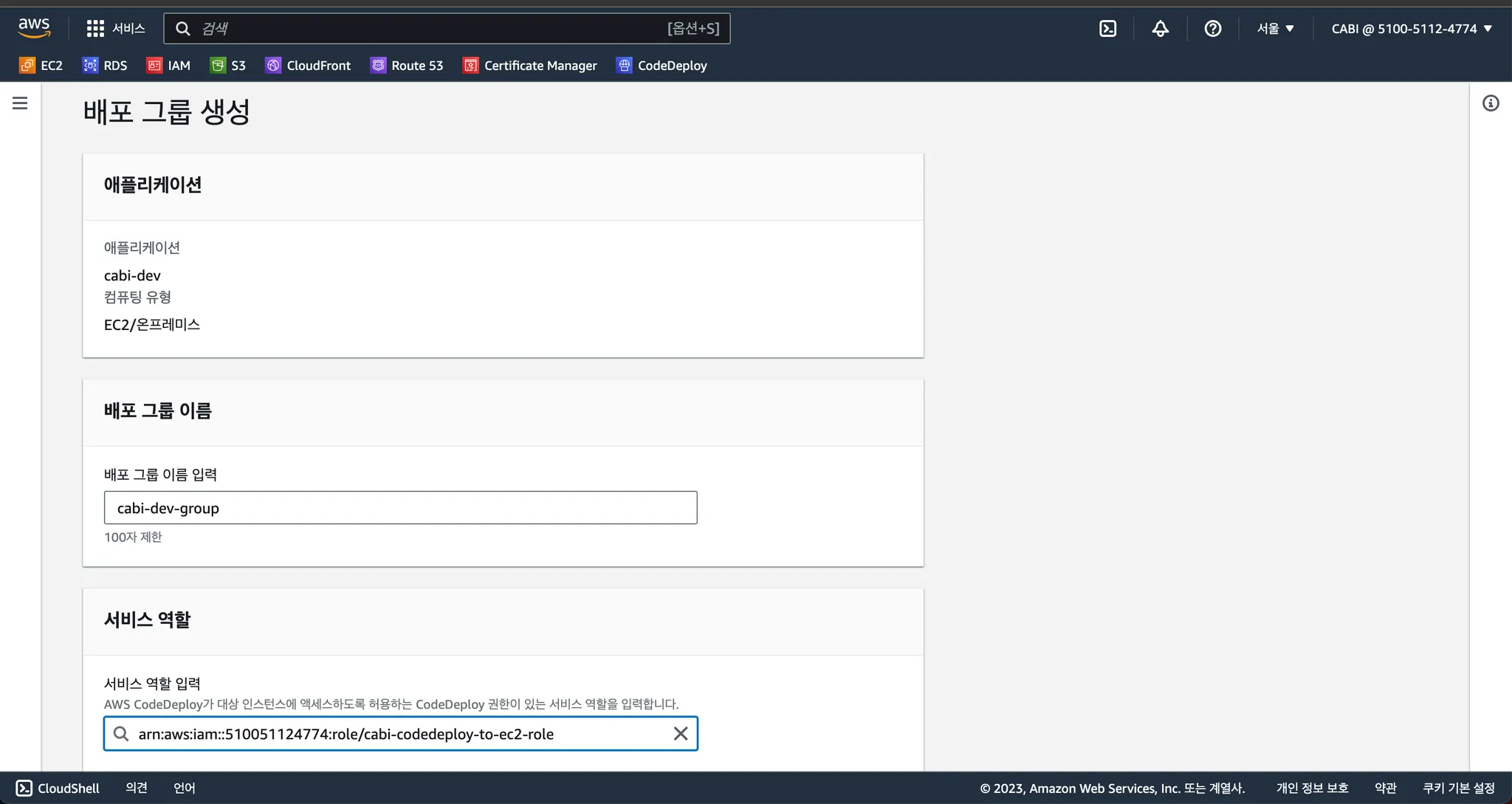Open the info panel icon at right

point(1491,103)
